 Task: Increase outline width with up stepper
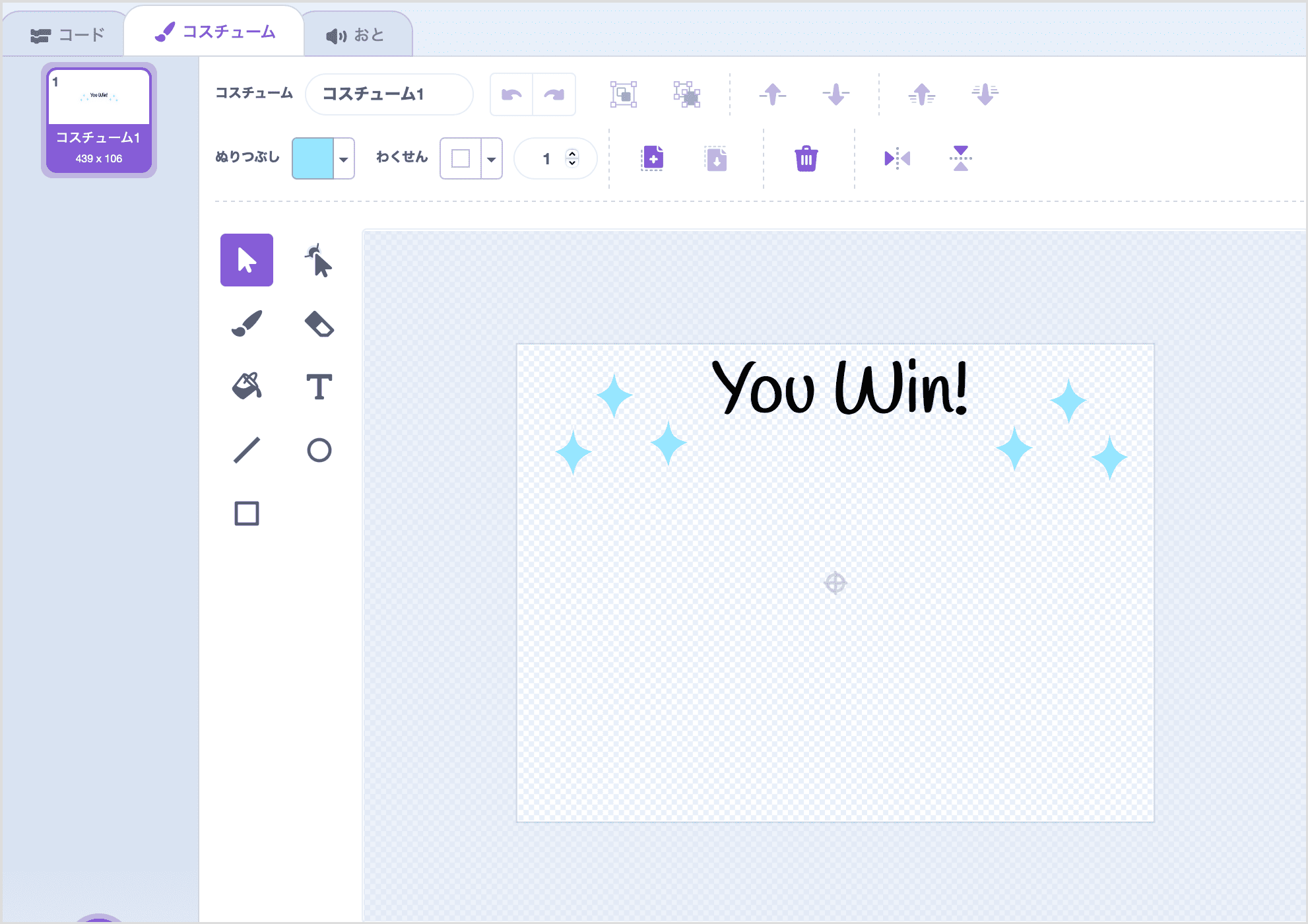(x=572, y=153)
